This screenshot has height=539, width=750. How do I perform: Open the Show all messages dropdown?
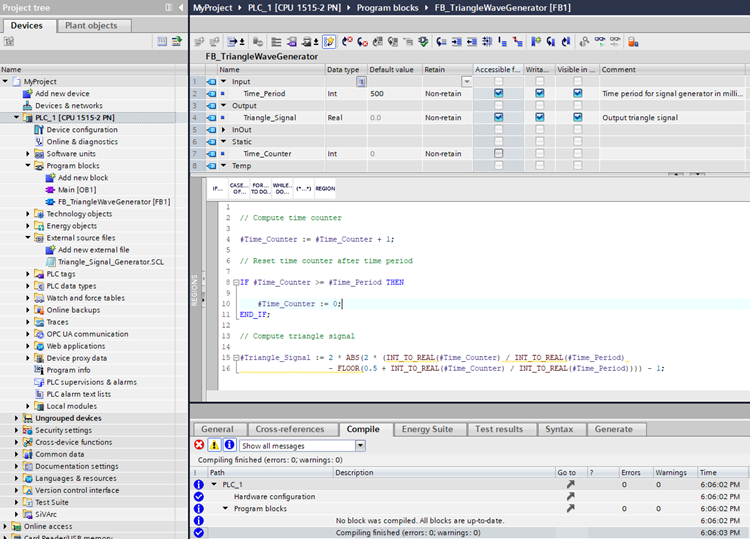click(360, 446)
